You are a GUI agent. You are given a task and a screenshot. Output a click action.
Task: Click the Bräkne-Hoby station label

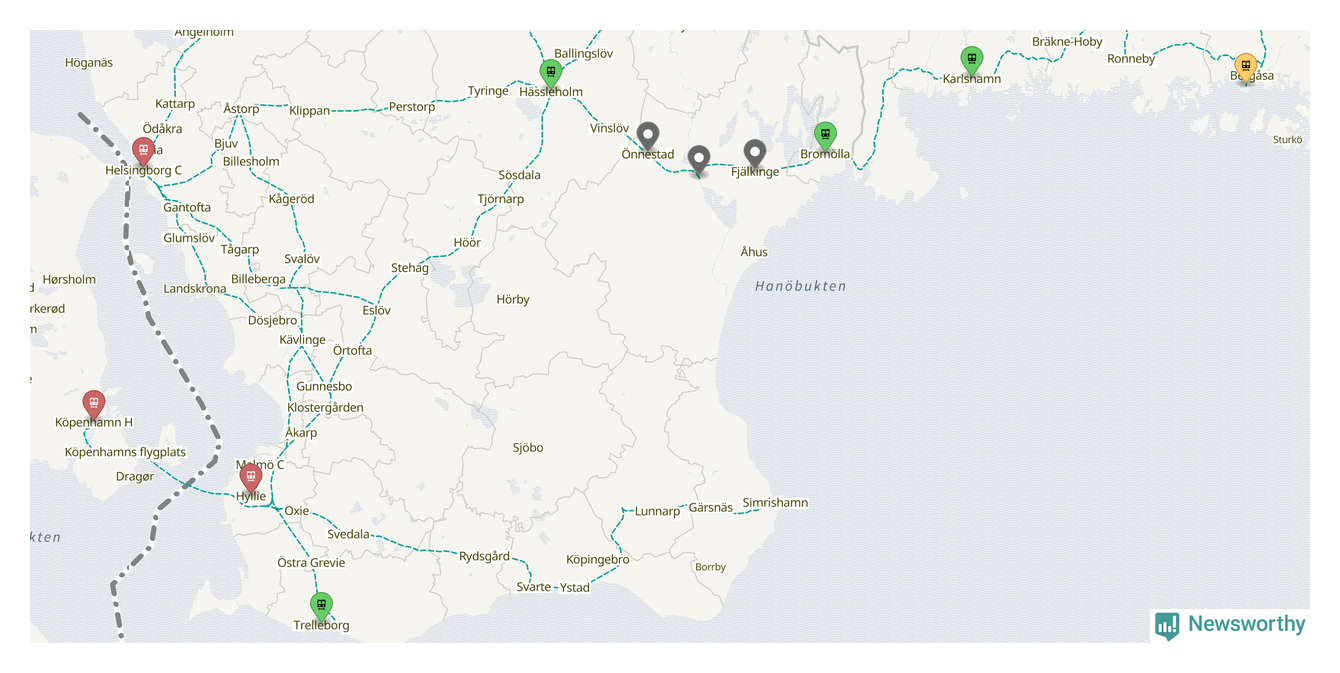[x=1067, y=41]
